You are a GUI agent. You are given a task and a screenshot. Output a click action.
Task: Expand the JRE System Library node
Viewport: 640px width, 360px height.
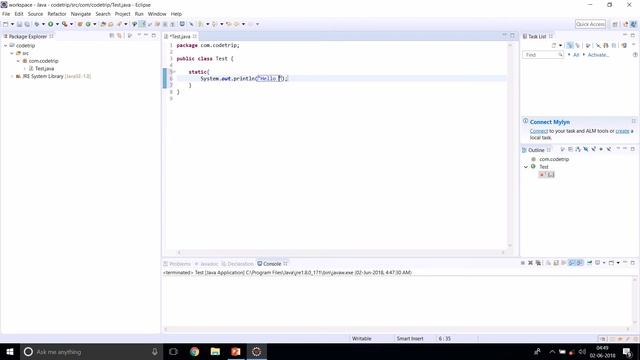pyautogui.click(x=12, y=76)
